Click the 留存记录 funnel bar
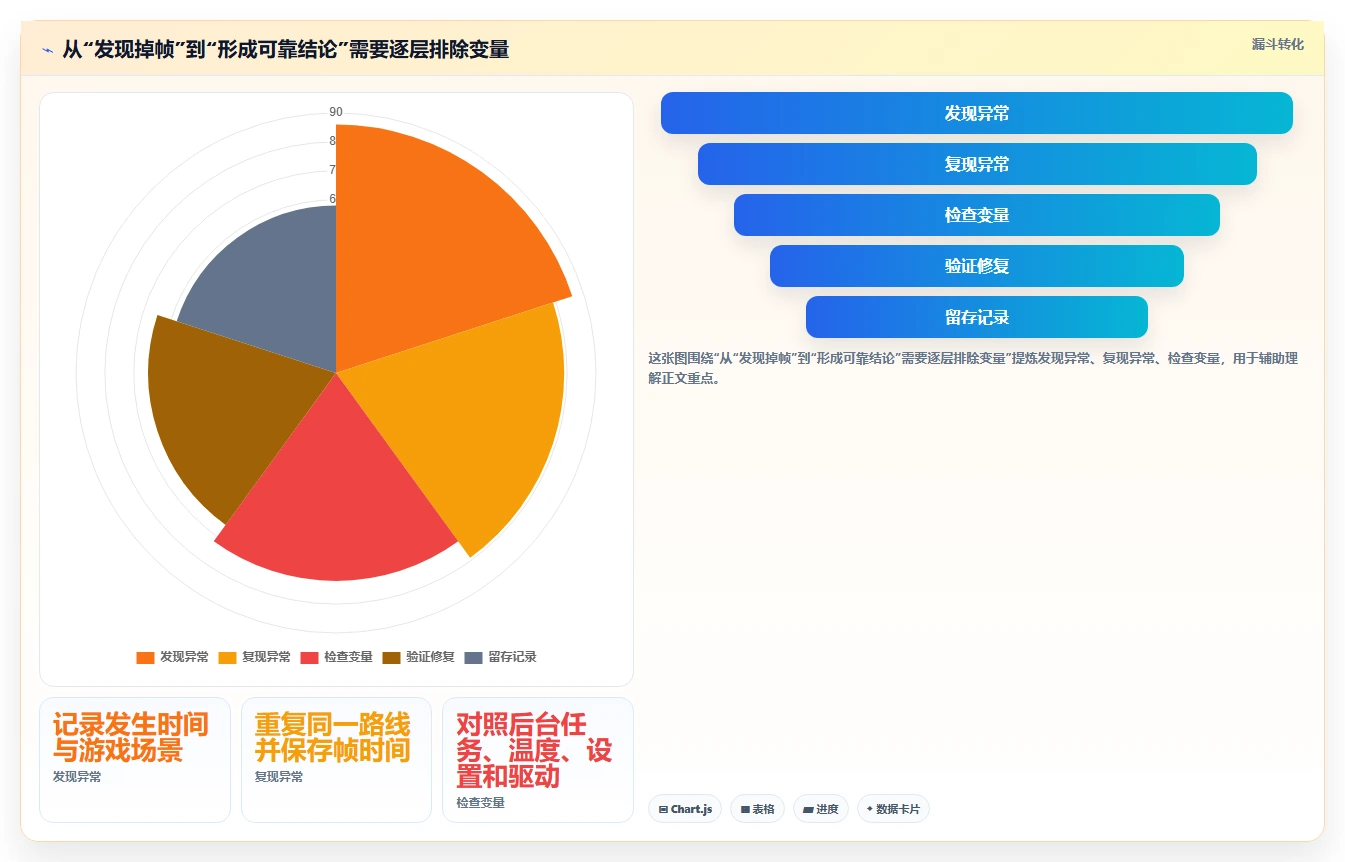Image resolution: width=1345 pixels, height=862 pixels. [x=976, y=317]
